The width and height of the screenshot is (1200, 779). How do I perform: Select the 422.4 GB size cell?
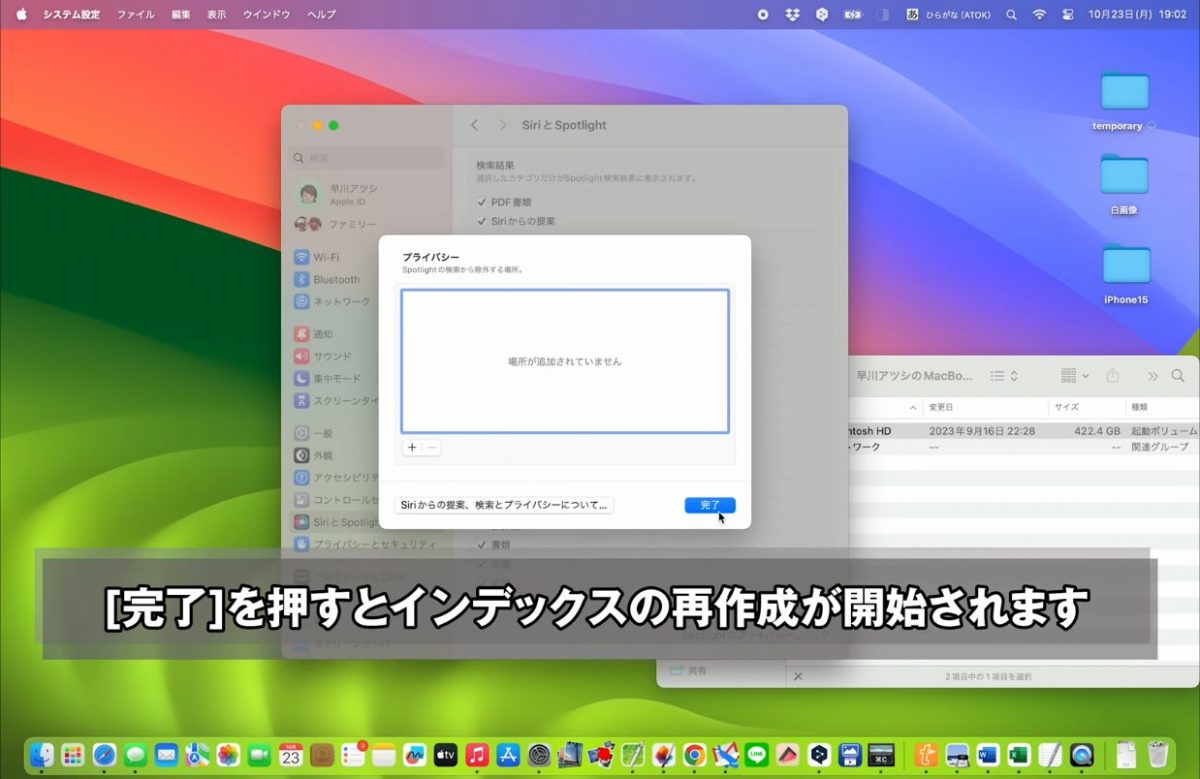click(1096, 431)
